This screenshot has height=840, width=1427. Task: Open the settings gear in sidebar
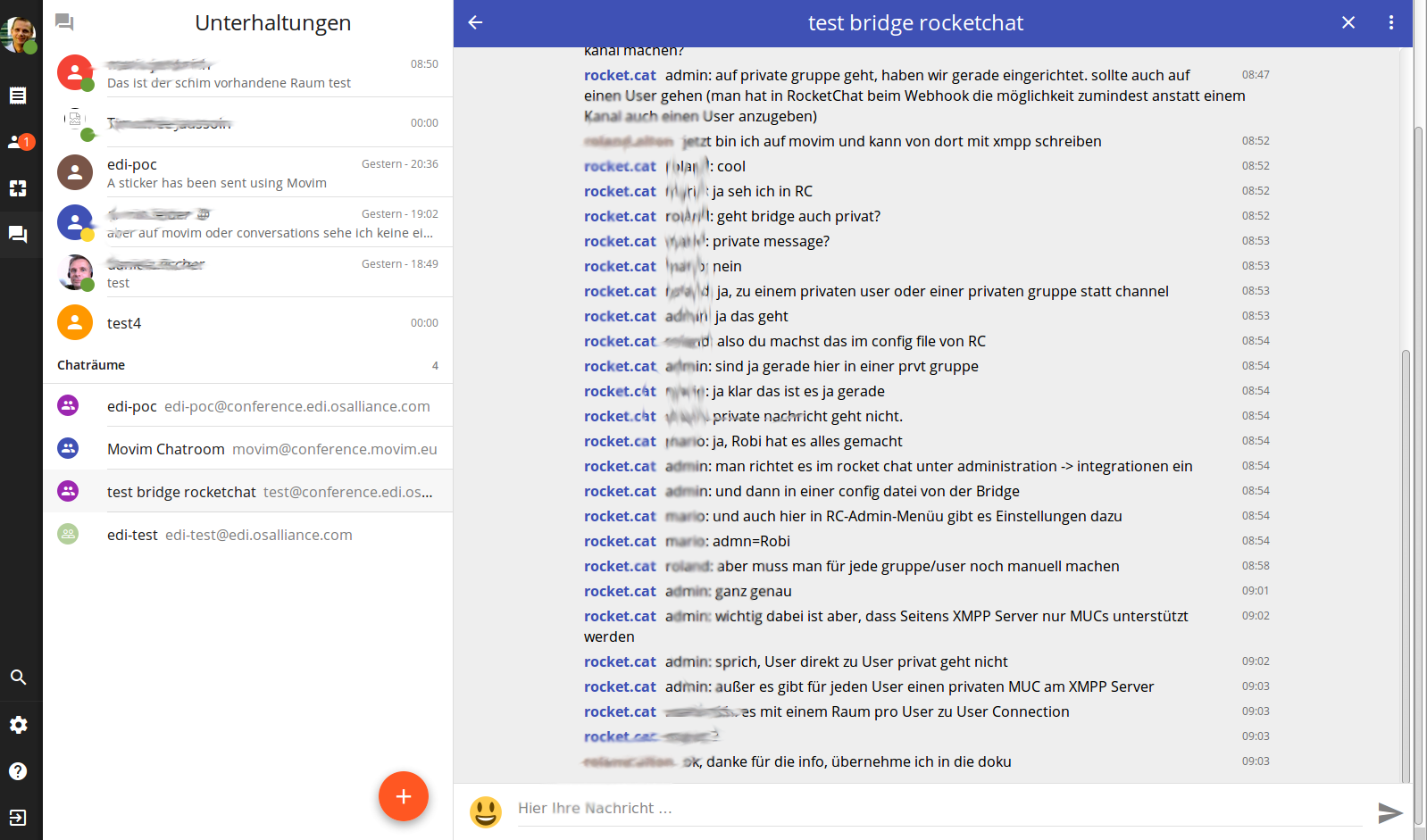(18, 725)
